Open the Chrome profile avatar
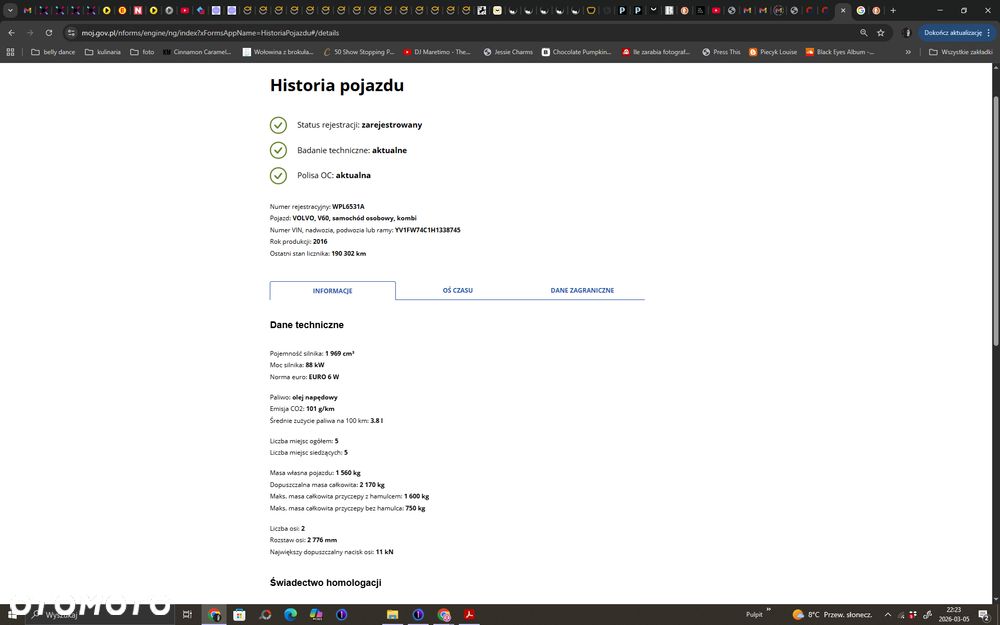The width and height of the screenshot is (1000, 625). click(x=906, y=33)
